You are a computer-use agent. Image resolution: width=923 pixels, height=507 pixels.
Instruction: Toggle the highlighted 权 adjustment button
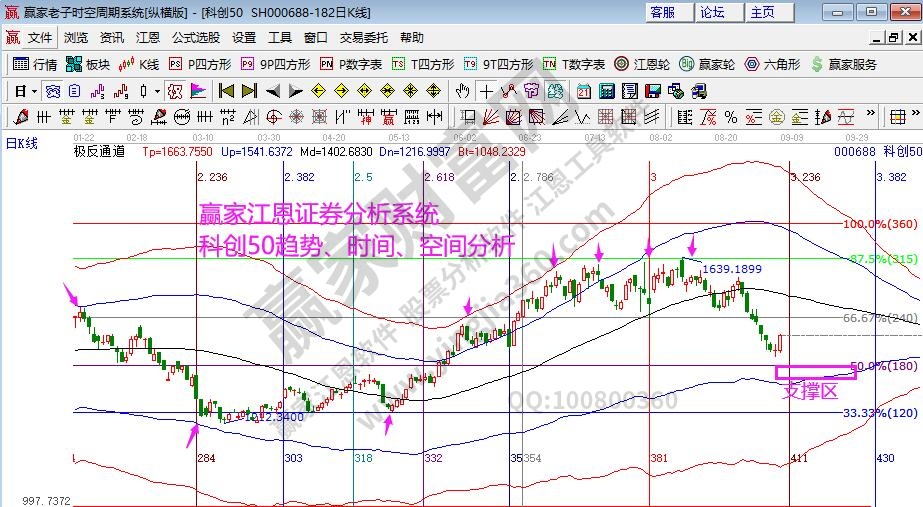[175, 91]
